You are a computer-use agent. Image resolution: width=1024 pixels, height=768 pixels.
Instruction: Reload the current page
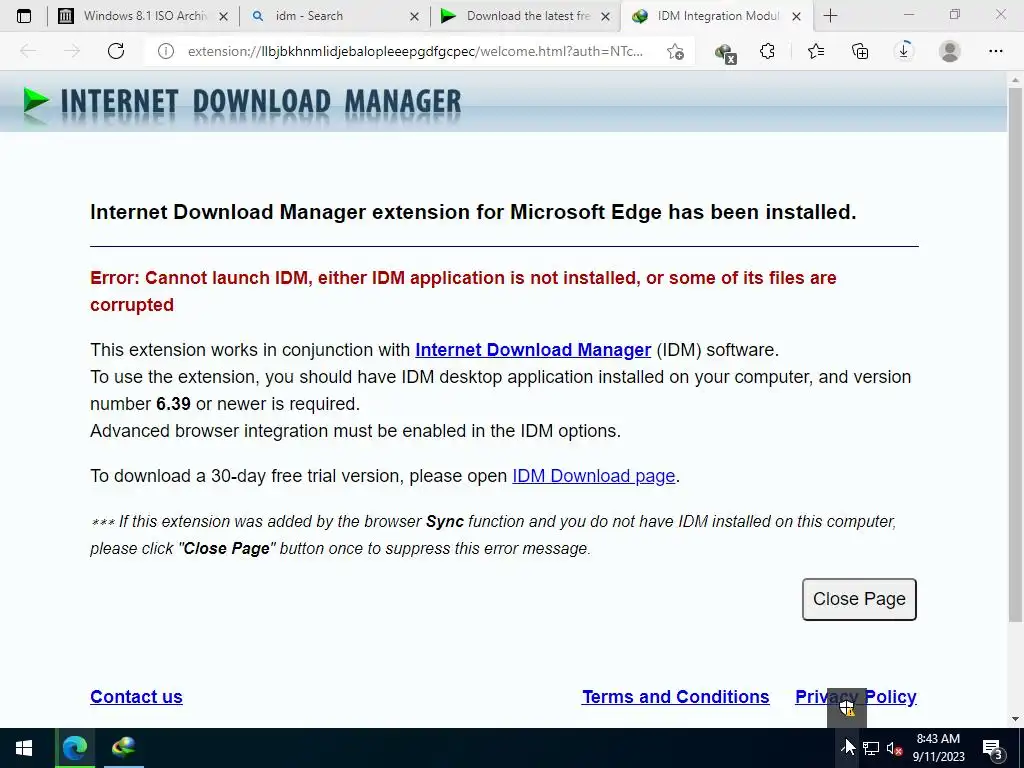116,51
